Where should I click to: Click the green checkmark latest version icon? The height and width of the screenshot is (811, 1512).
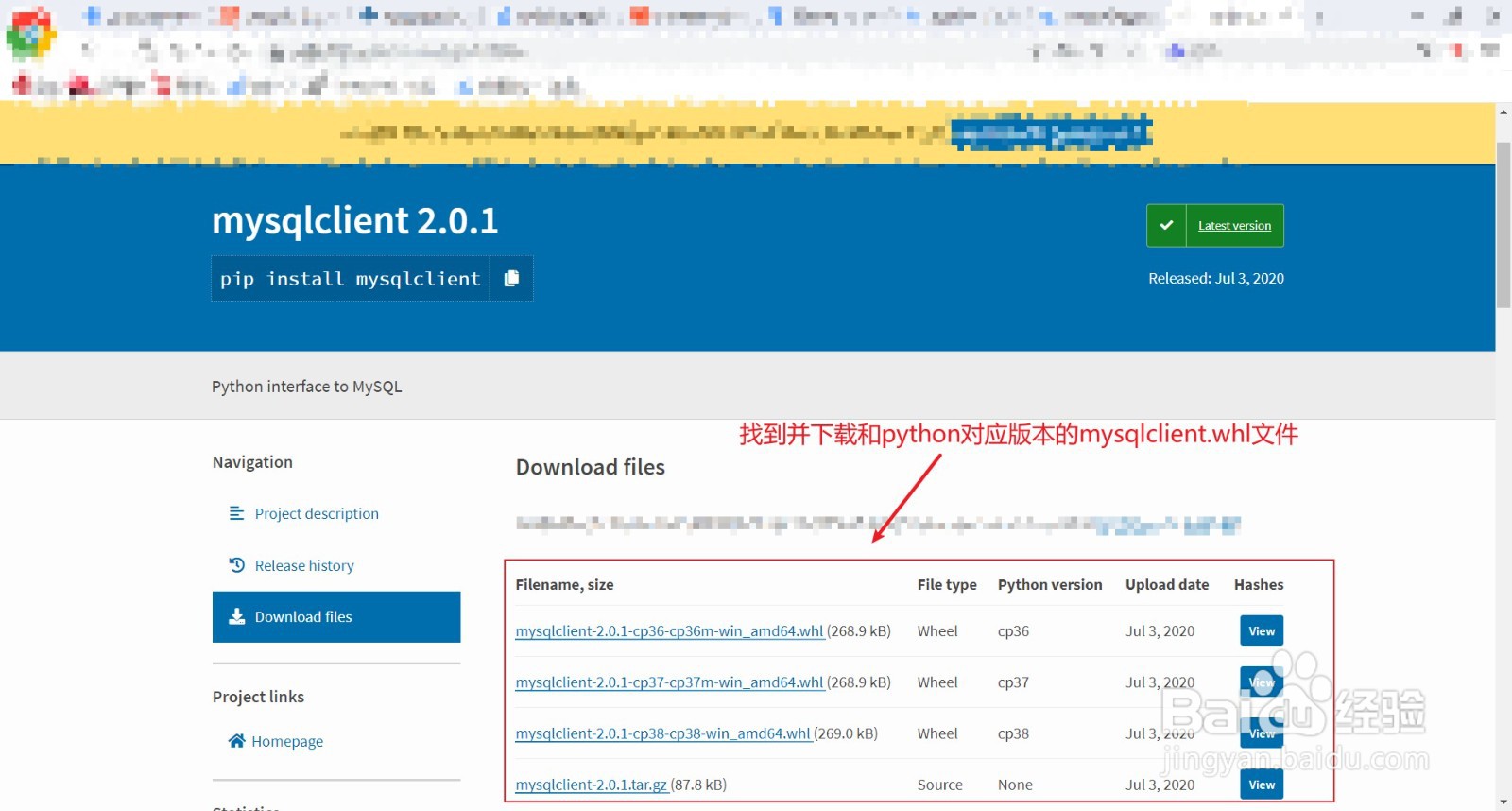click(x=1166, y=225)
